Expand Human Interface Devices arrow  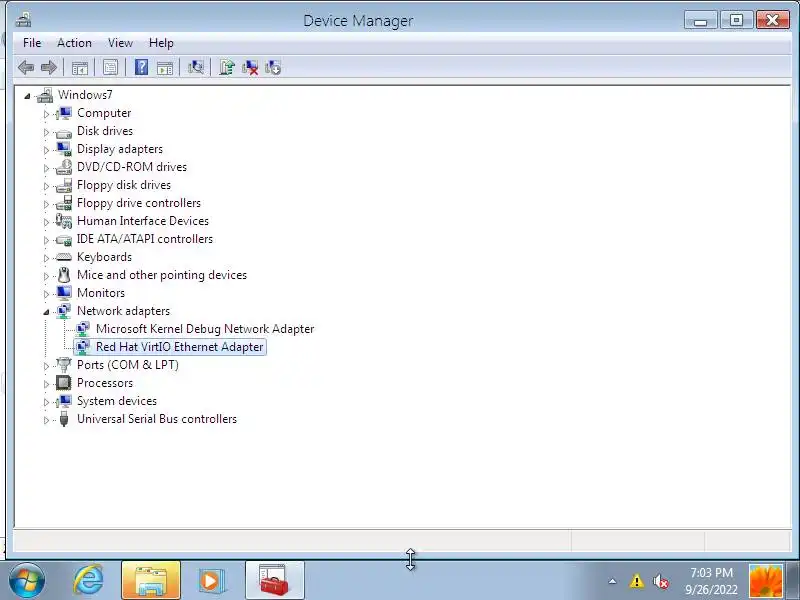[x=46, y=222]
